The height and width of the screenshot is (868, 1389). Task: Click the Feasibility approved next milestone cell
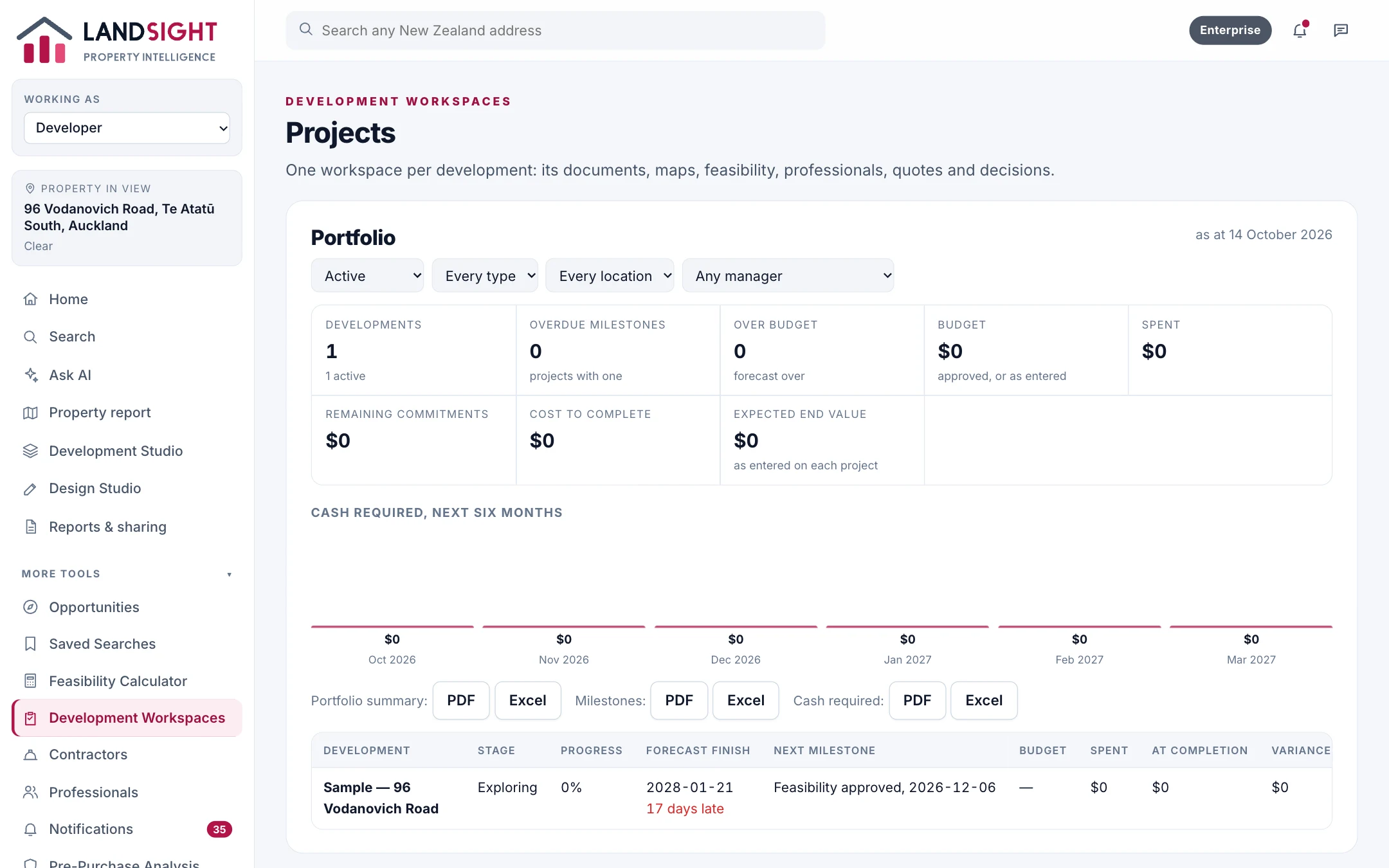[885, 788]
